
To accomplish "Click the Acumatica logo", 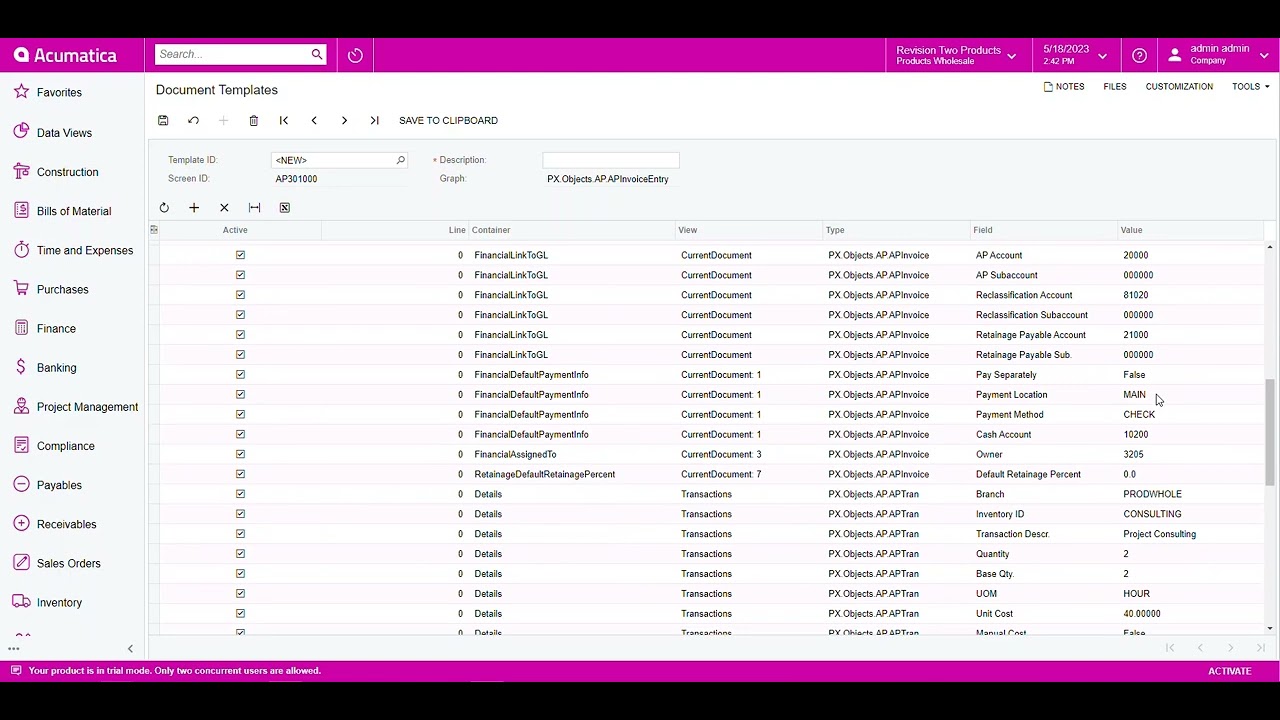I will (65, 55).
